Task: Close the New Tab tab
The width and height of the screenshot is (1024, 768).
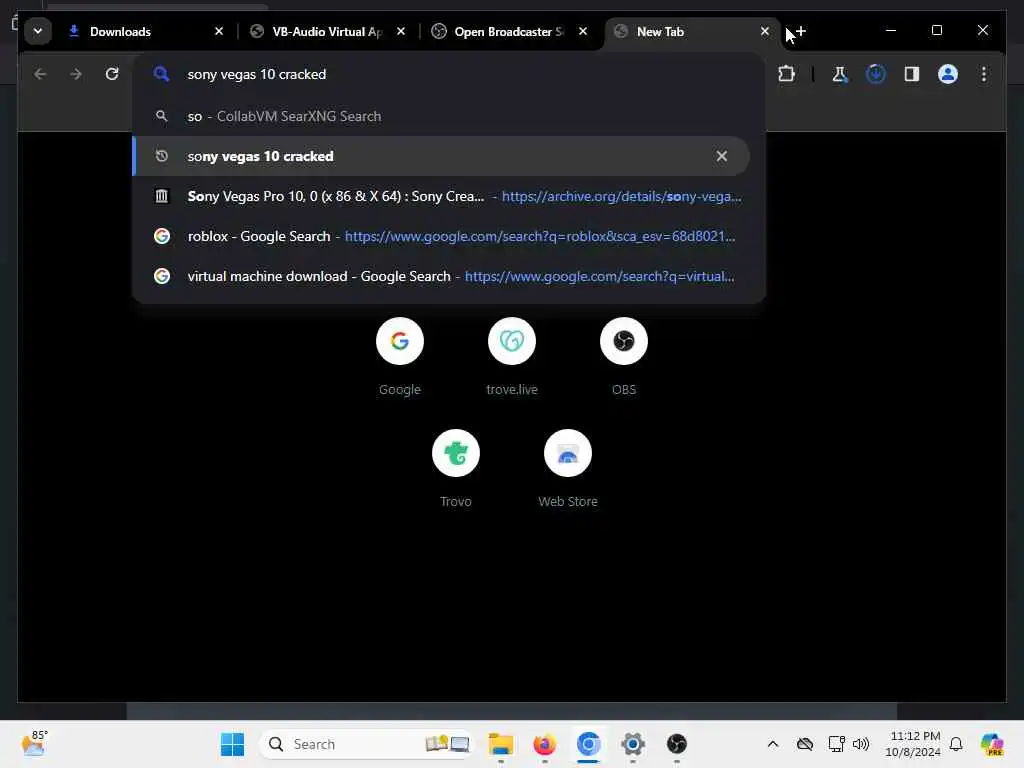Action: pos(765,31)
